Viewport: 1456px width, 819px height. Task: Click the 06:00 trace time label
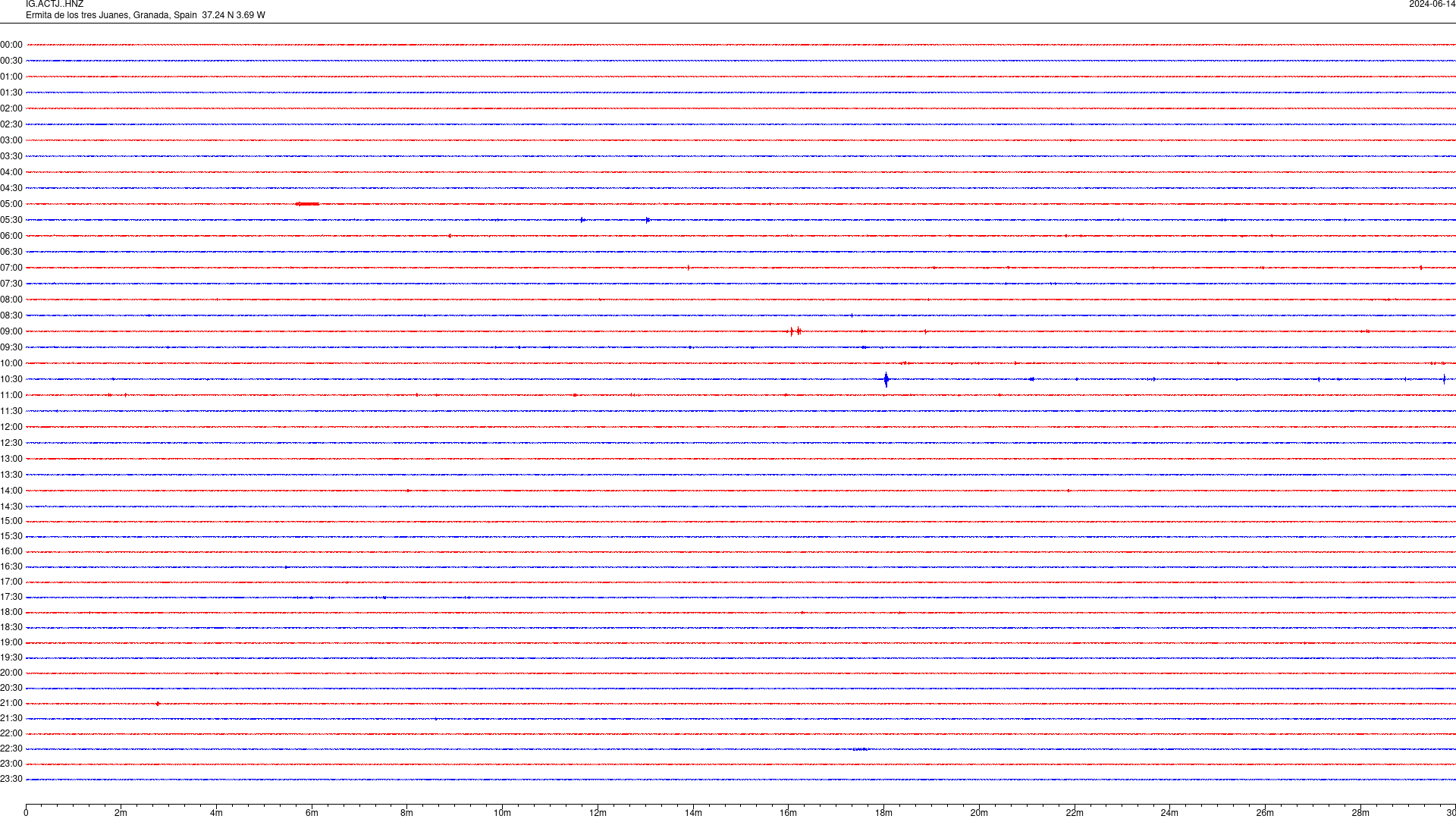point(11,236)
